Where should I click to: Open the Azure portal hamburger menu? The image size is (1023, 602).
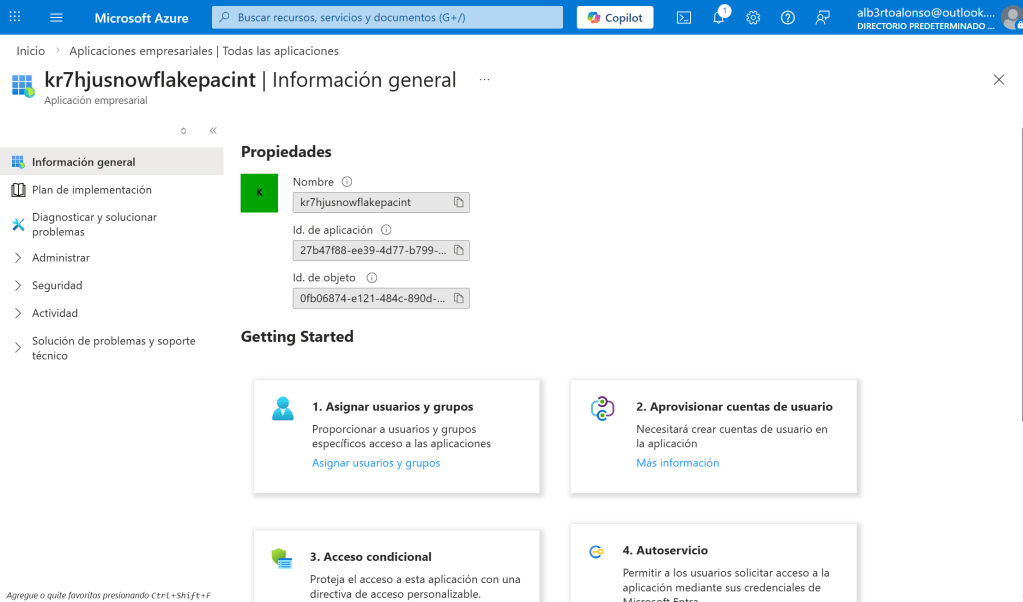click(56, 18)
